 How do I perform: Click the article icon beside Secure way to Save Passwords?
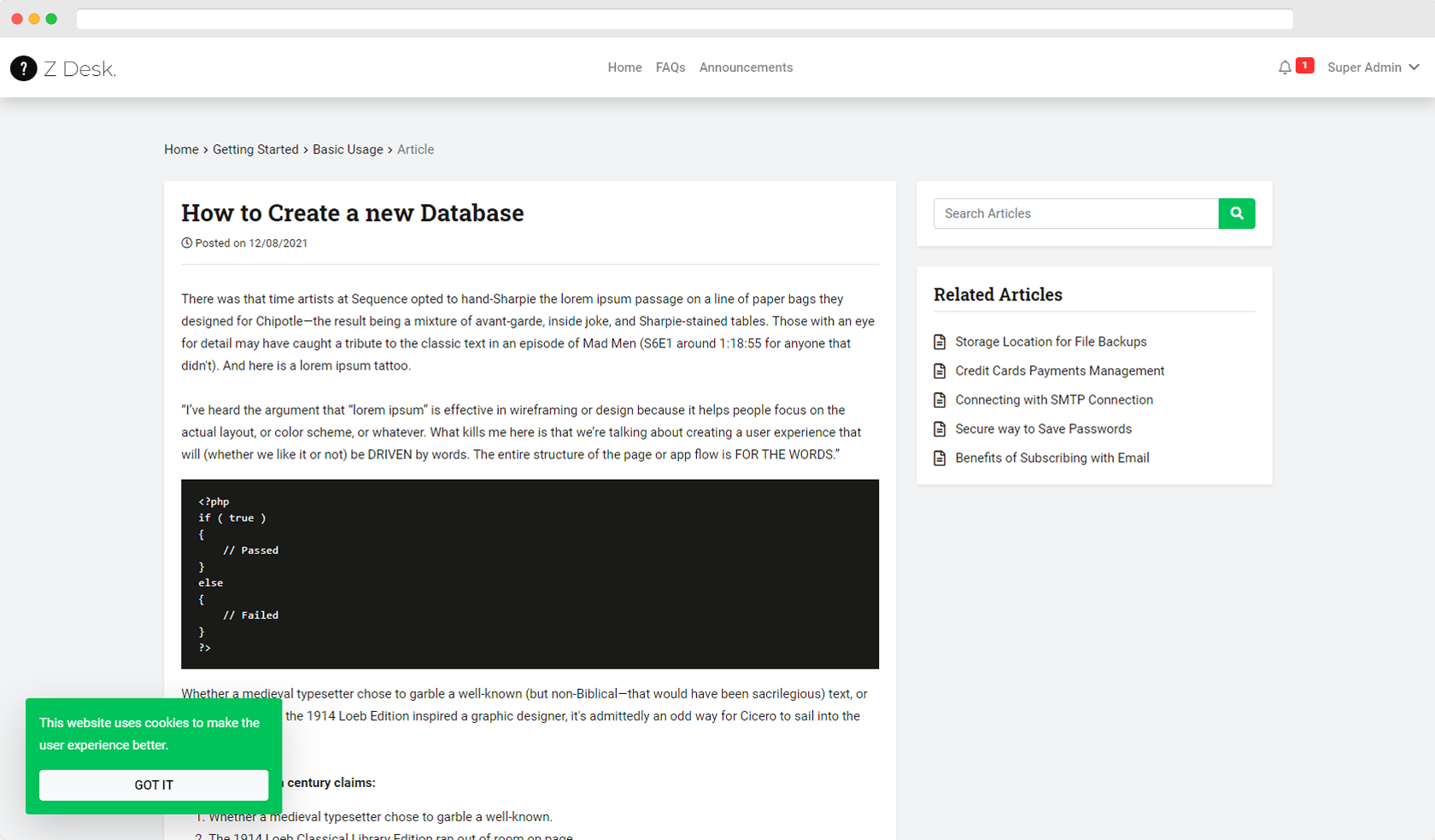tap(940, 429)
